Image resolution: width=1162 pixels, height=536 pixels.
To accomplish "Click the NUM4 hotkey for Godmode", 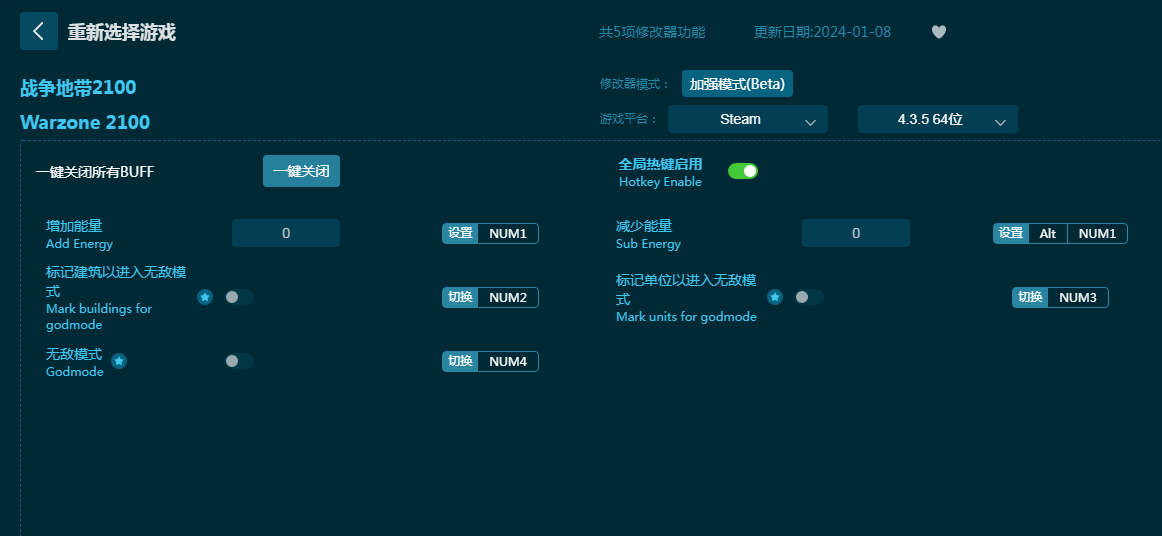I will pyautogui.click(x=508, y=361).
